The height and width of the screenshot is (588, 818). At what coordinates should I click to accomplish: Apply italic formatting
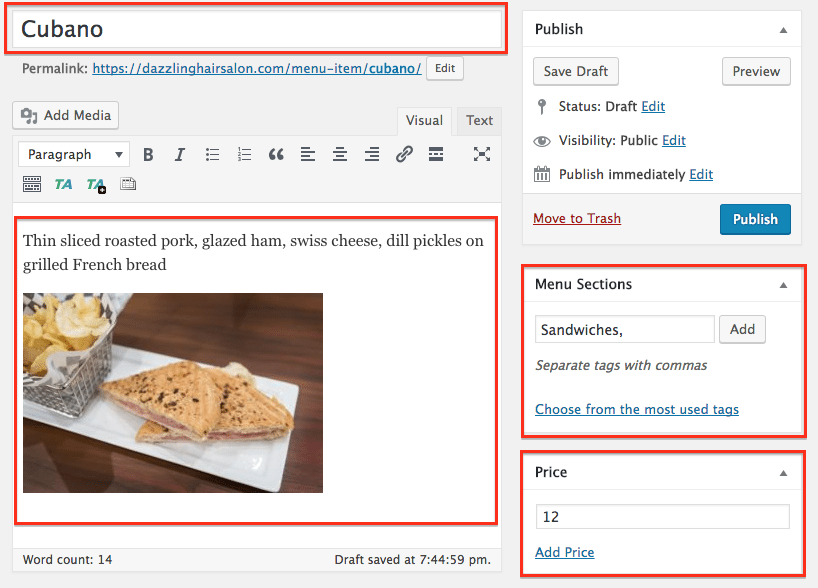[x=180, y=154]
